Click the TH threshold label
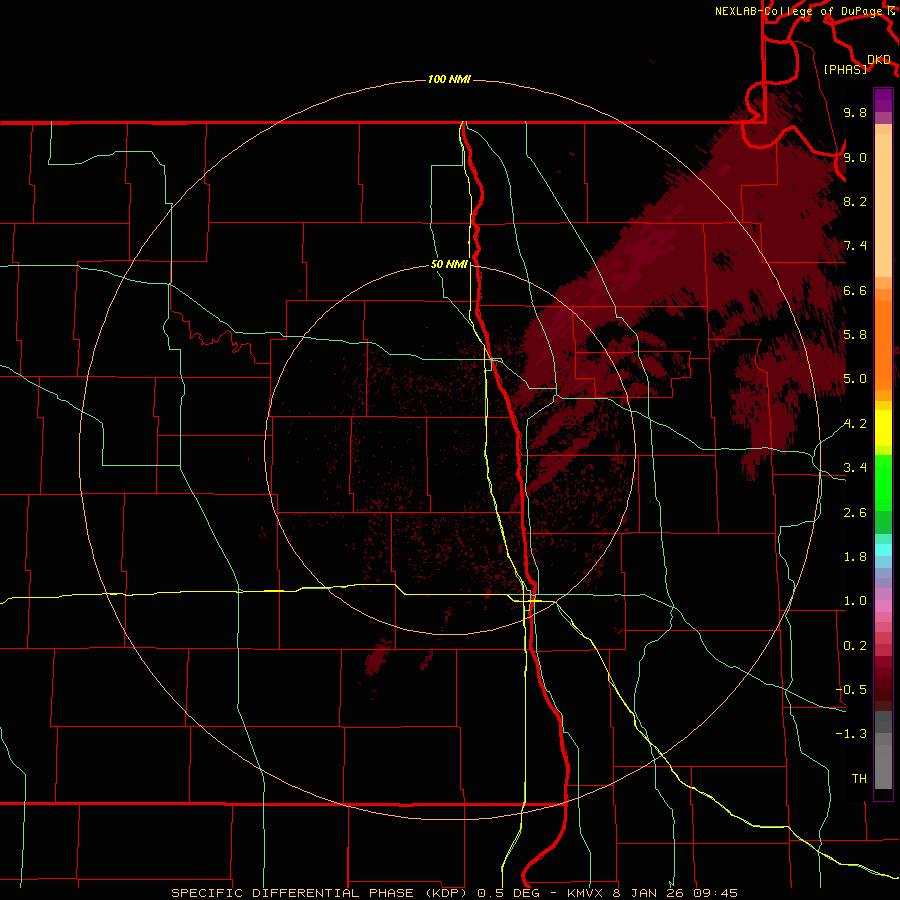Viewport: 900px width, 900px height. pos(859,779)
